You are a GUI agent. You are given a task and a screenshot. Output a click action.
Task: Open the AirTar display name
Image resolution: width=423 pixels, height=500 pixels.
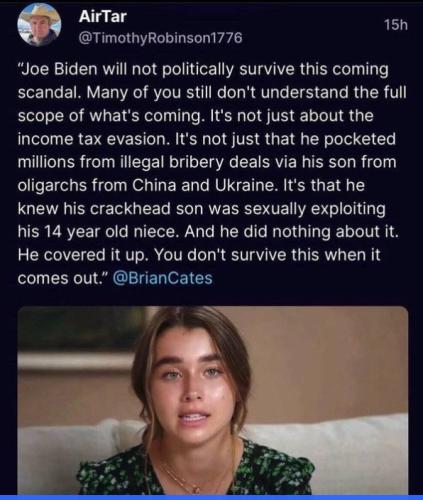pos(102,16)
